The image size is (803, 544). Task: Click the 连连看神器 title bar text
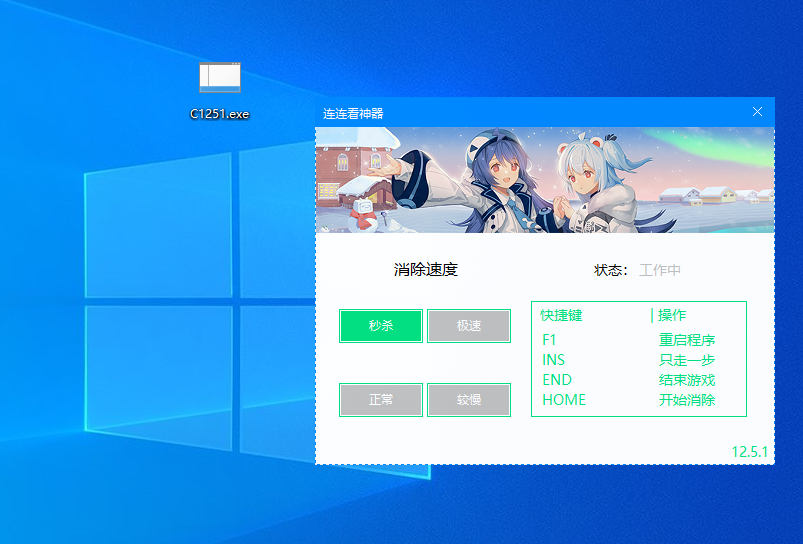[x=353, y=113]
